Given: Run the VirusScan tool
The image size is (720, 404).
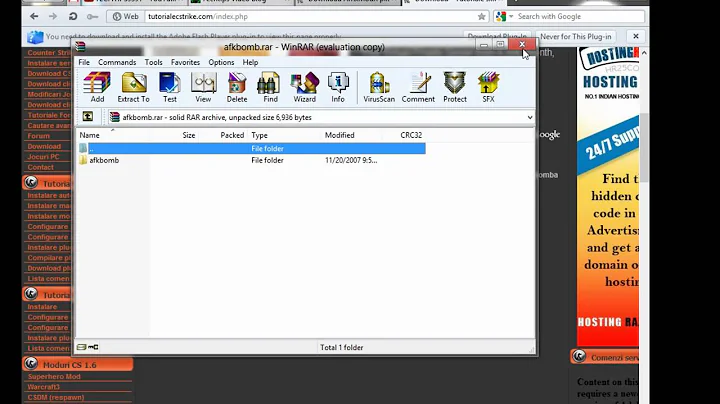Looking at the screenshot, I should (379, 87).
